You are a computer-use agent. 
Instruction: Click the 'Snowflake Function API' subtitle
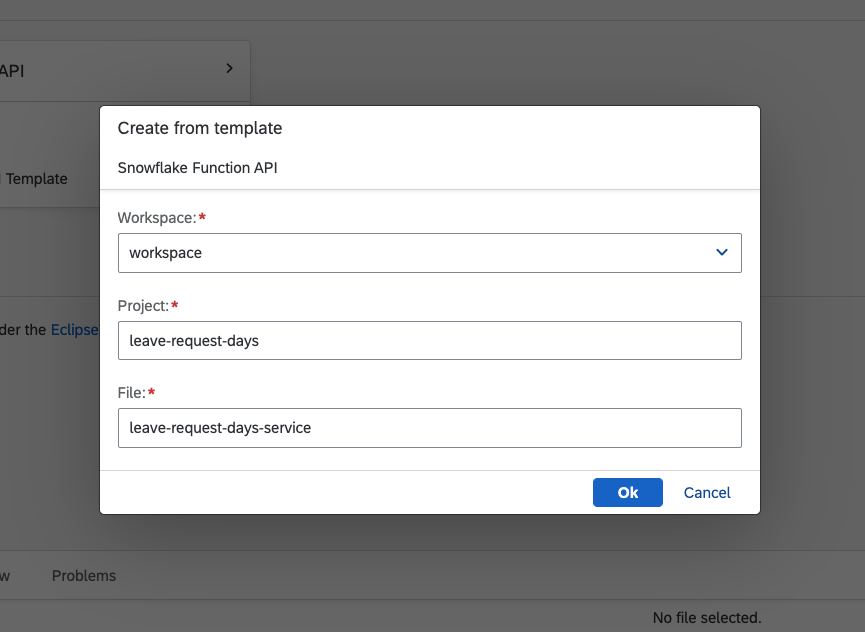pos(197,168)
